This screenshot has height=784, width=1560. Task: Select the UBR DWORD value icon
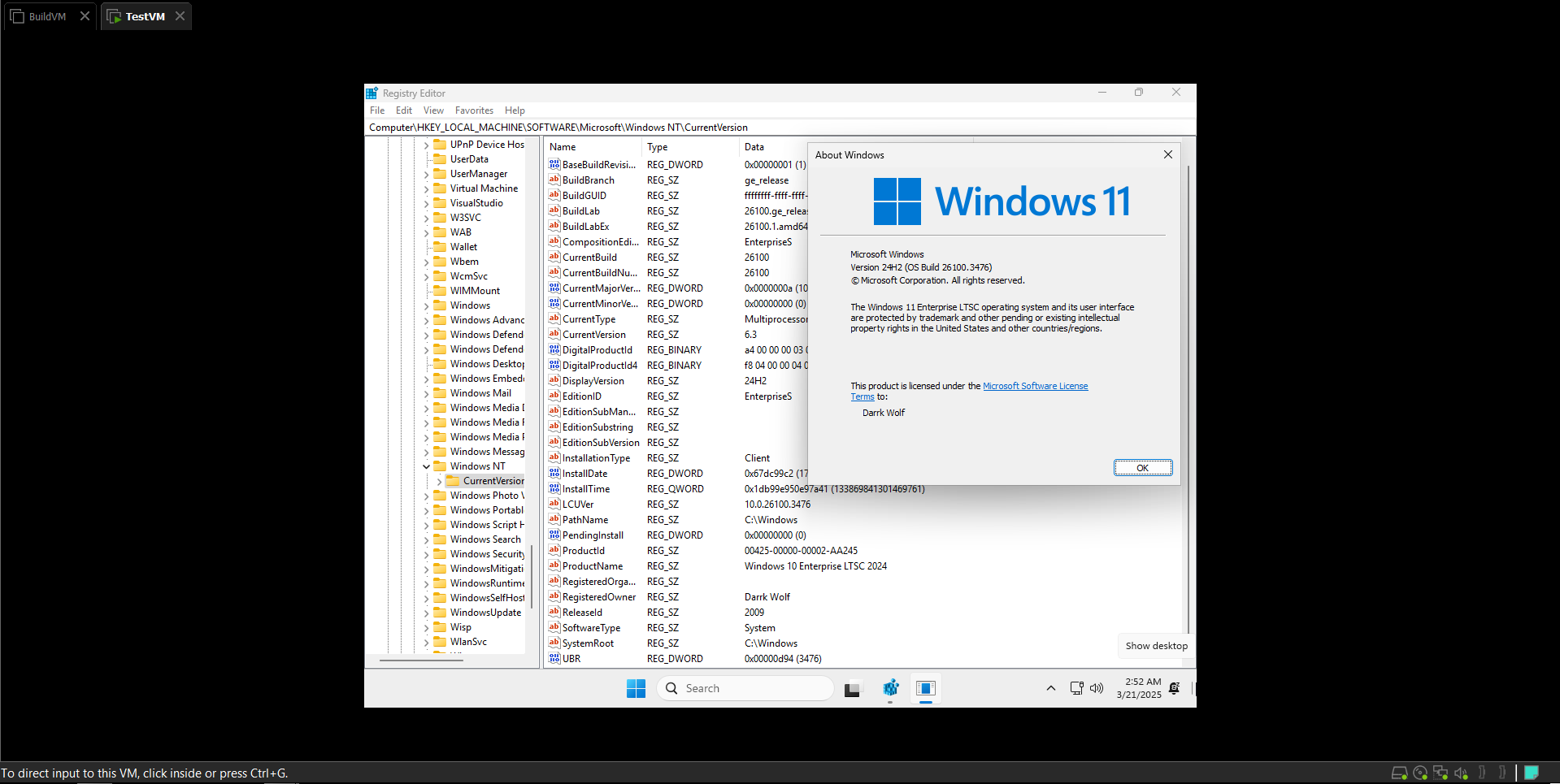554,658
